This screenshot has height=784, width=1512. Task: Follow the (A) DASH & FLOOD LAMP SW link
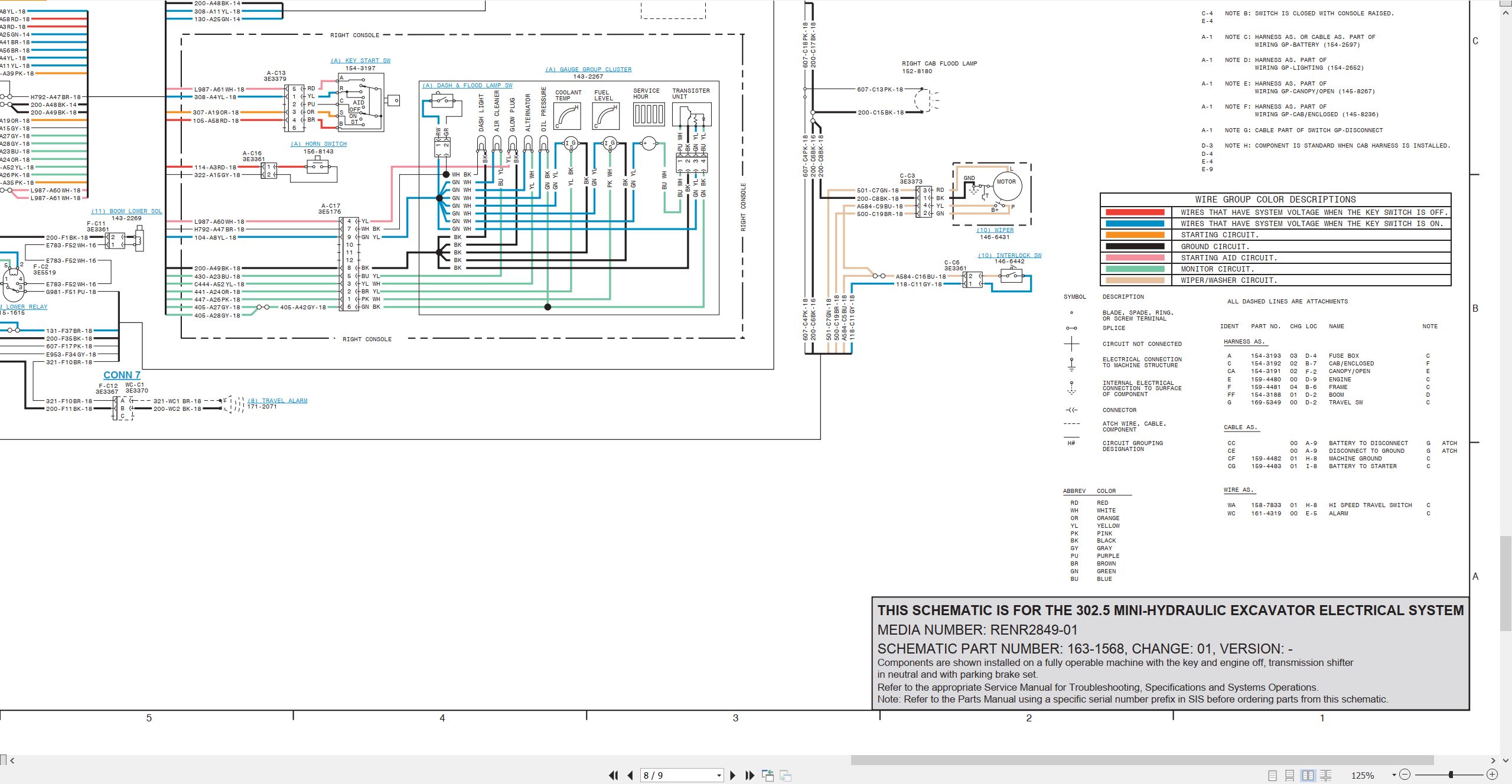click(x=467, y=86)
